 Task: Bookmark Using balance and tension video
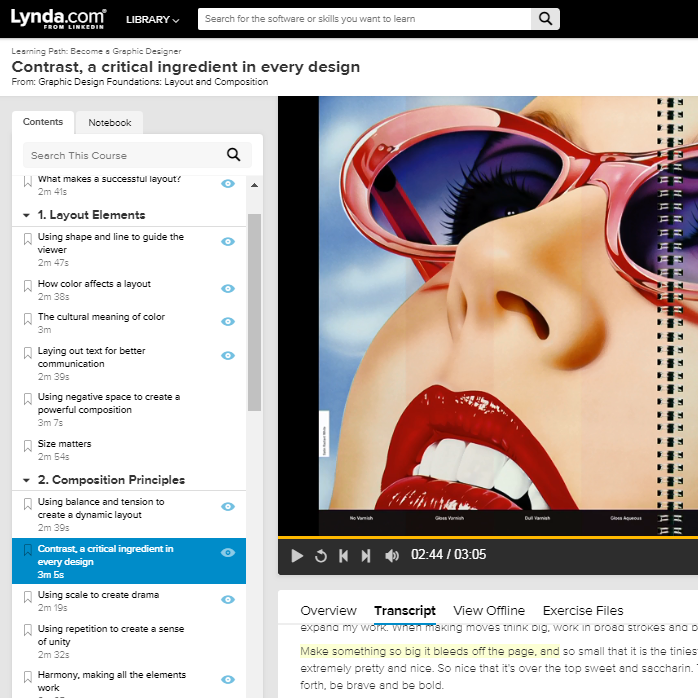pos(28,504)
